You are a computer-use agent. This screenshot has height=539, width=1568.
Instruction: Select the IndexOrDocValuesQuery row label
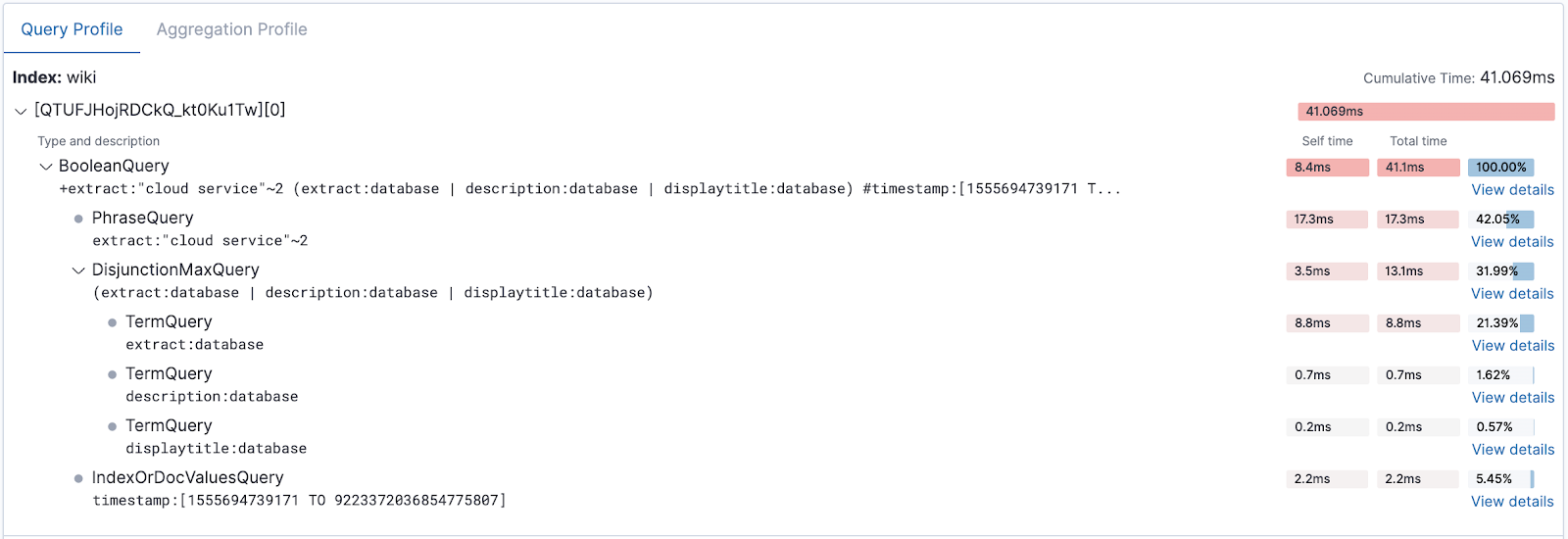[187, 478]
